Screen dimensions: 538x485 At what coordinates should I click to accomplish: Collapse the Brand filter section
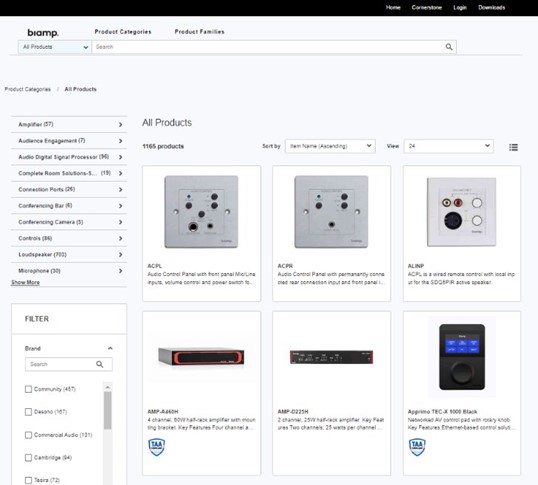[x=110, y=348]
